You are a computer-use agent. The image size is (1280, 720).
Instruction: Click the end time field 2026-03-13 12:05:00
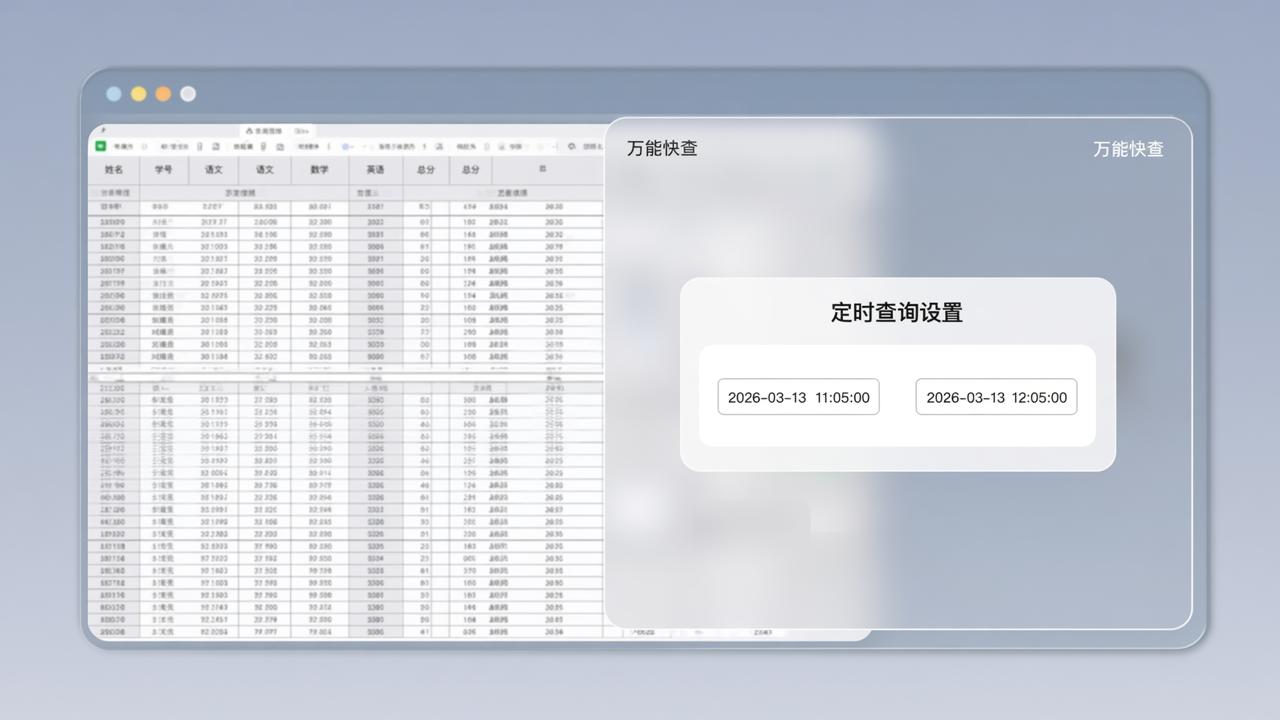click(996, 397)
